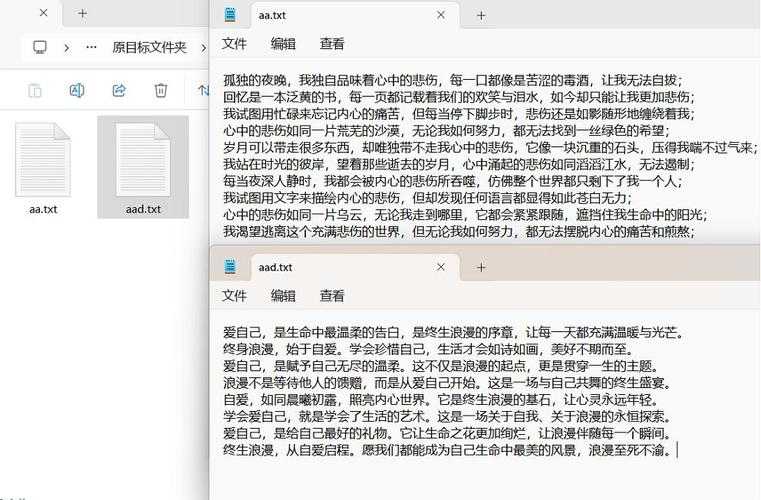Select the aa.txt file thumbnail
Screen dimensions: 761x500
click(x=43, y=160)
